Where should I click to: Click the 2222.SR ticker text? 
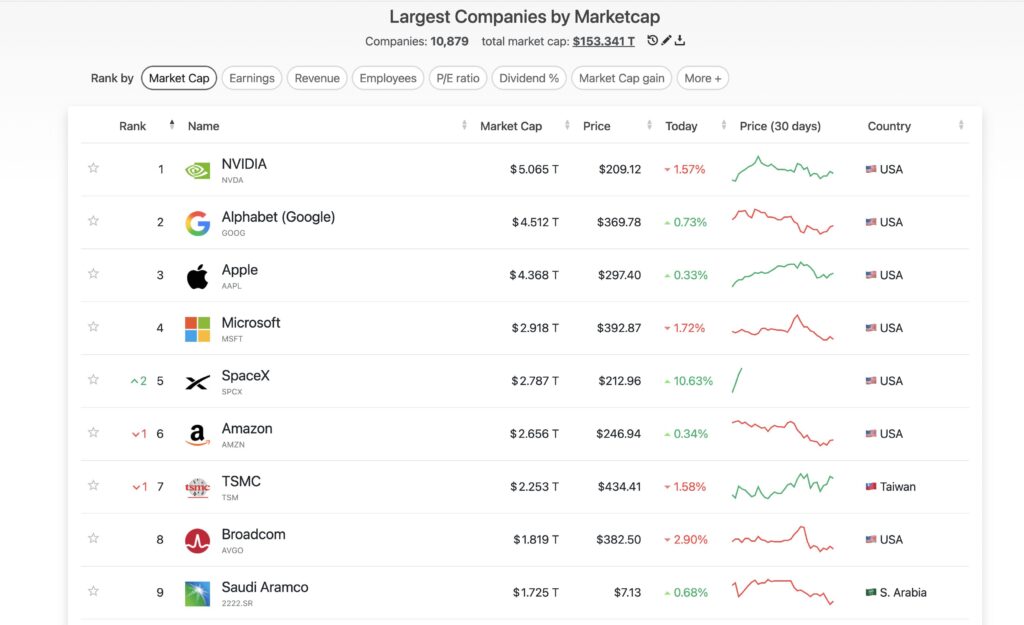tap(237, 603)
